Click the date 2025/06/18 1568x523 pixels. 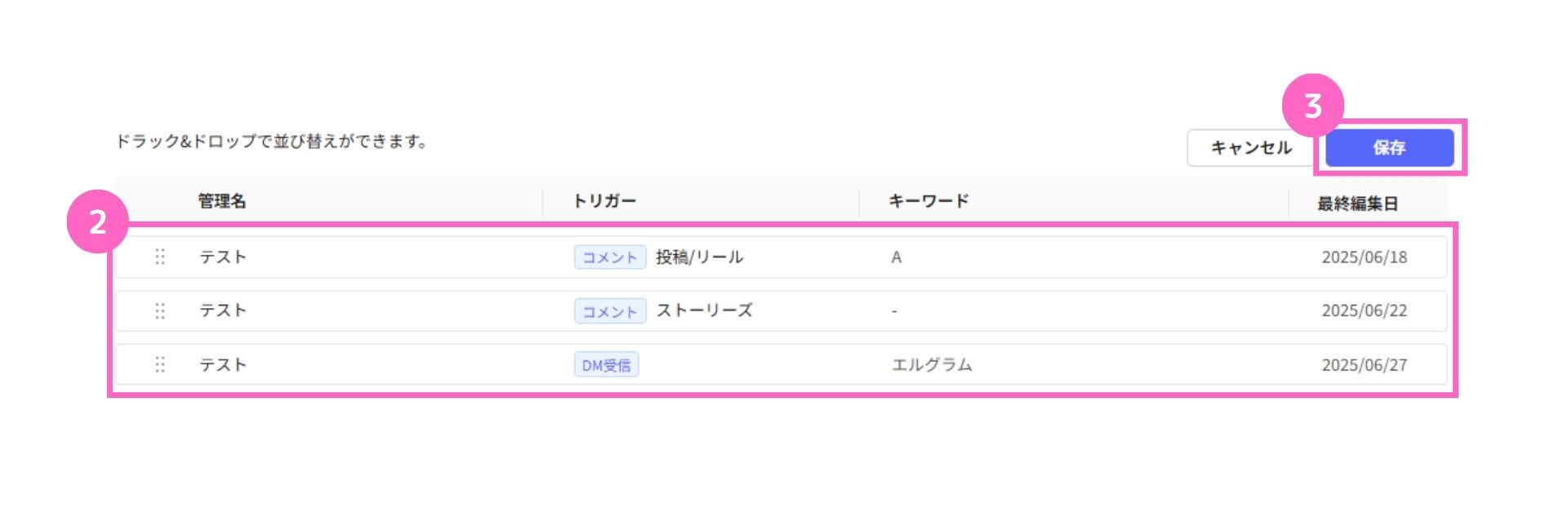(x=1365, y=257)
